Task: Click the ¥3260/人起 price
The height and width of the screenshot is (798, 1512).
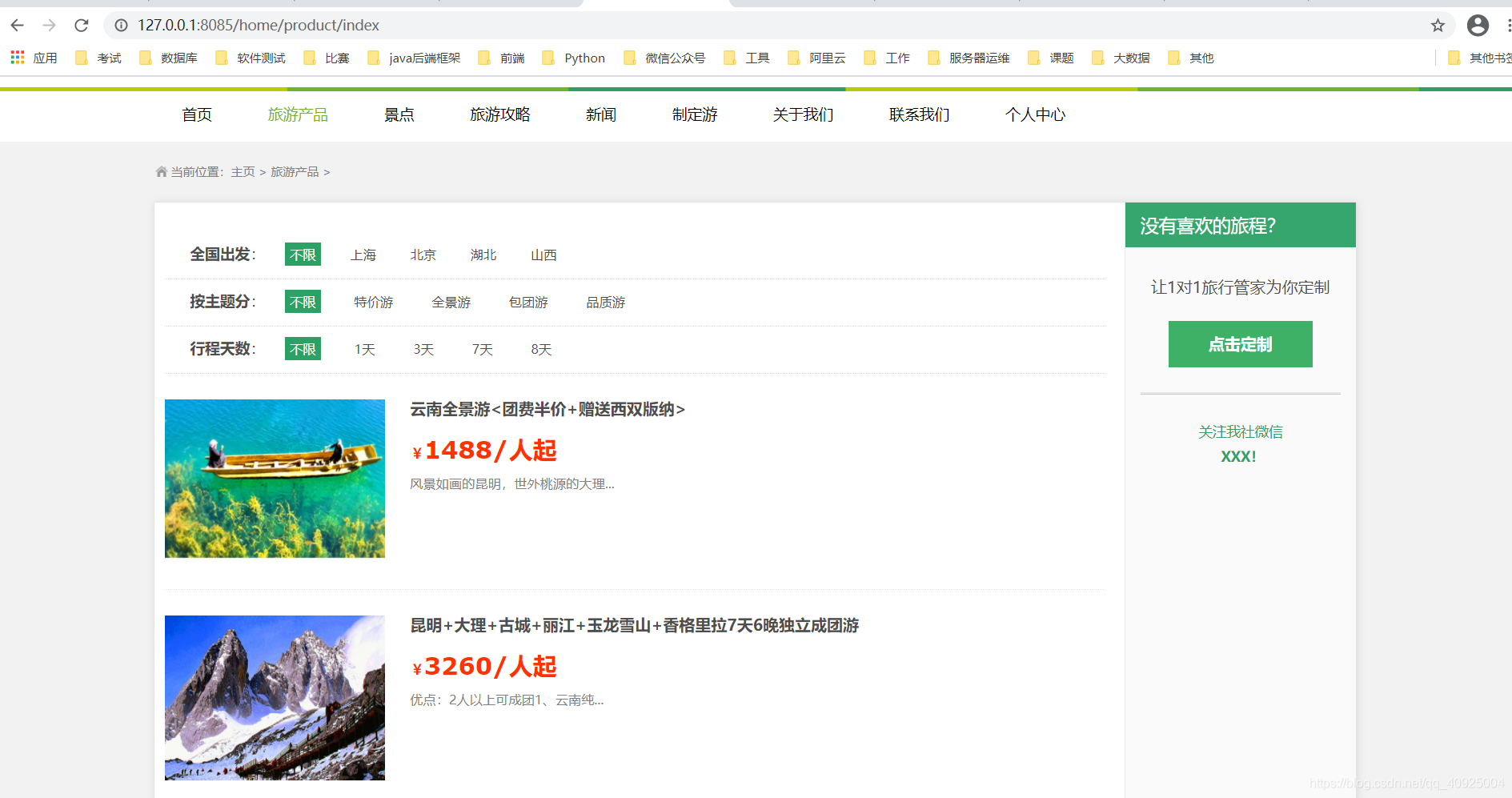Action: click(x=484, y=667)
